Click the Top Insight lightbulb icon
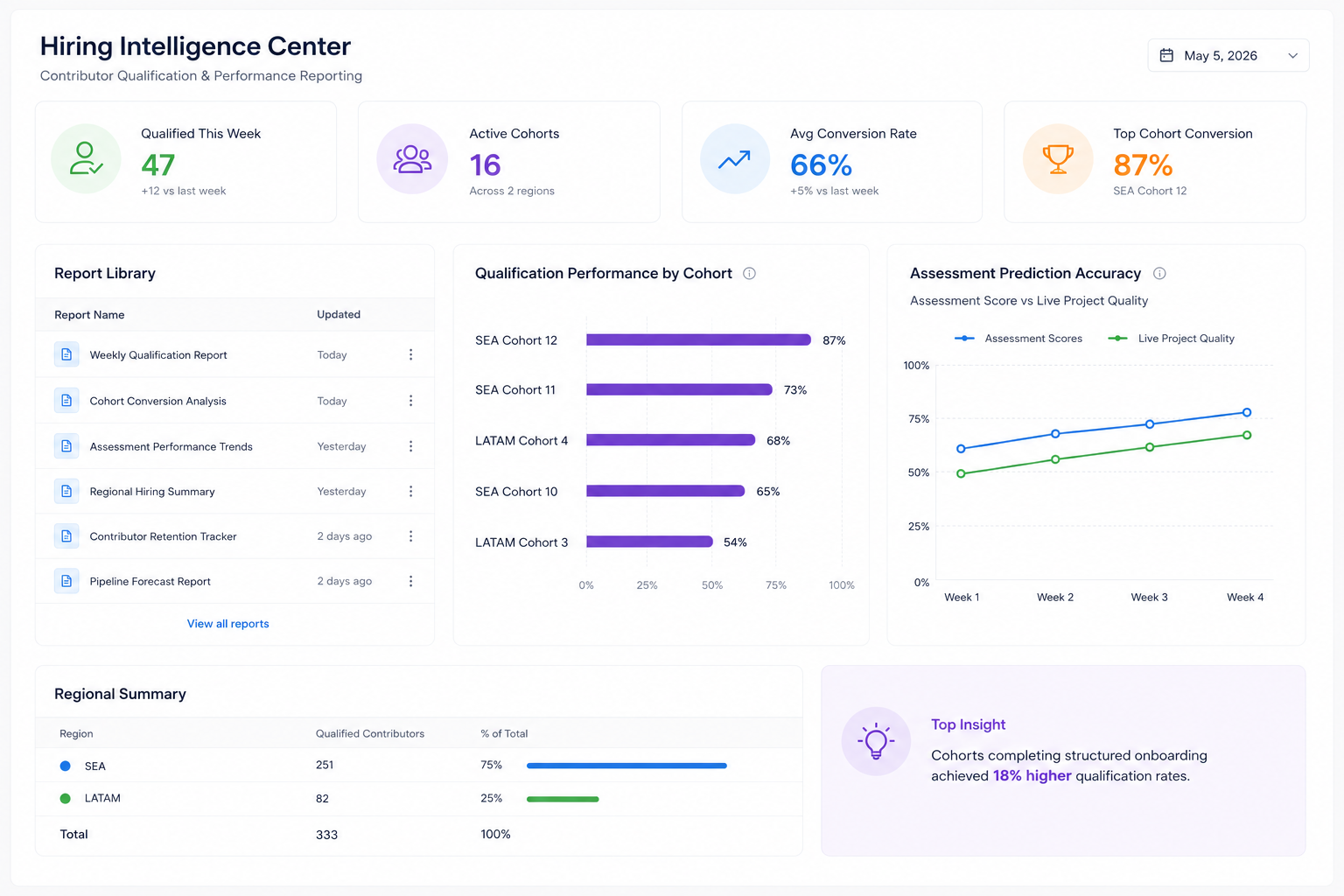The image size is (1344, 896). 876,741
